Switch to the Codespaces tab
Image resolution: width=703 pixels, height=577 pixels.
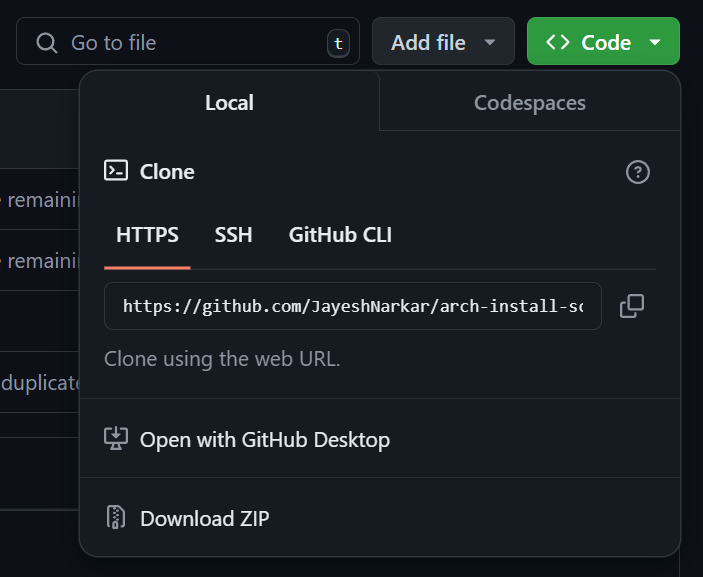point(529,102)
